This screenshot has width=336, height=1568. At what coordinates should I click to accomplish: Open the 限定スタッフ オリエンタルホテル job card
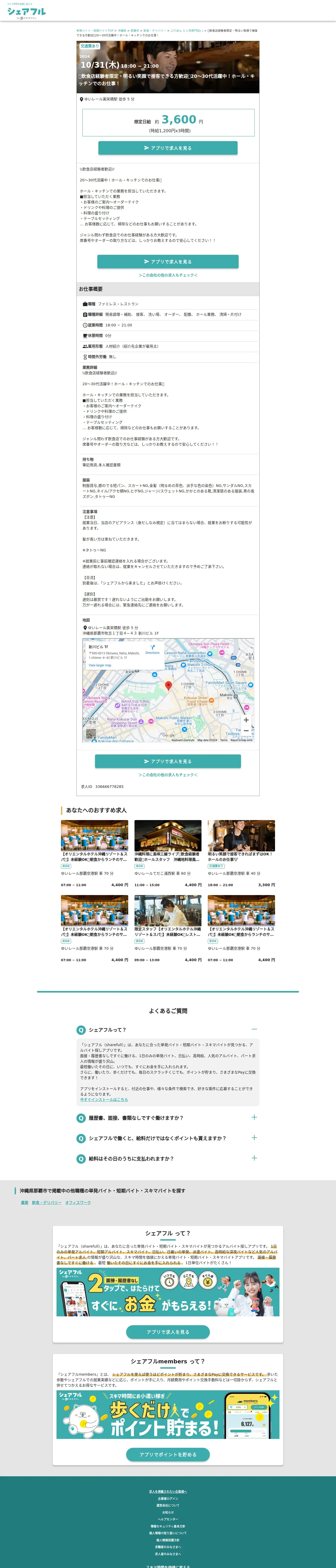pyautogui.click(x=168, y=928)
